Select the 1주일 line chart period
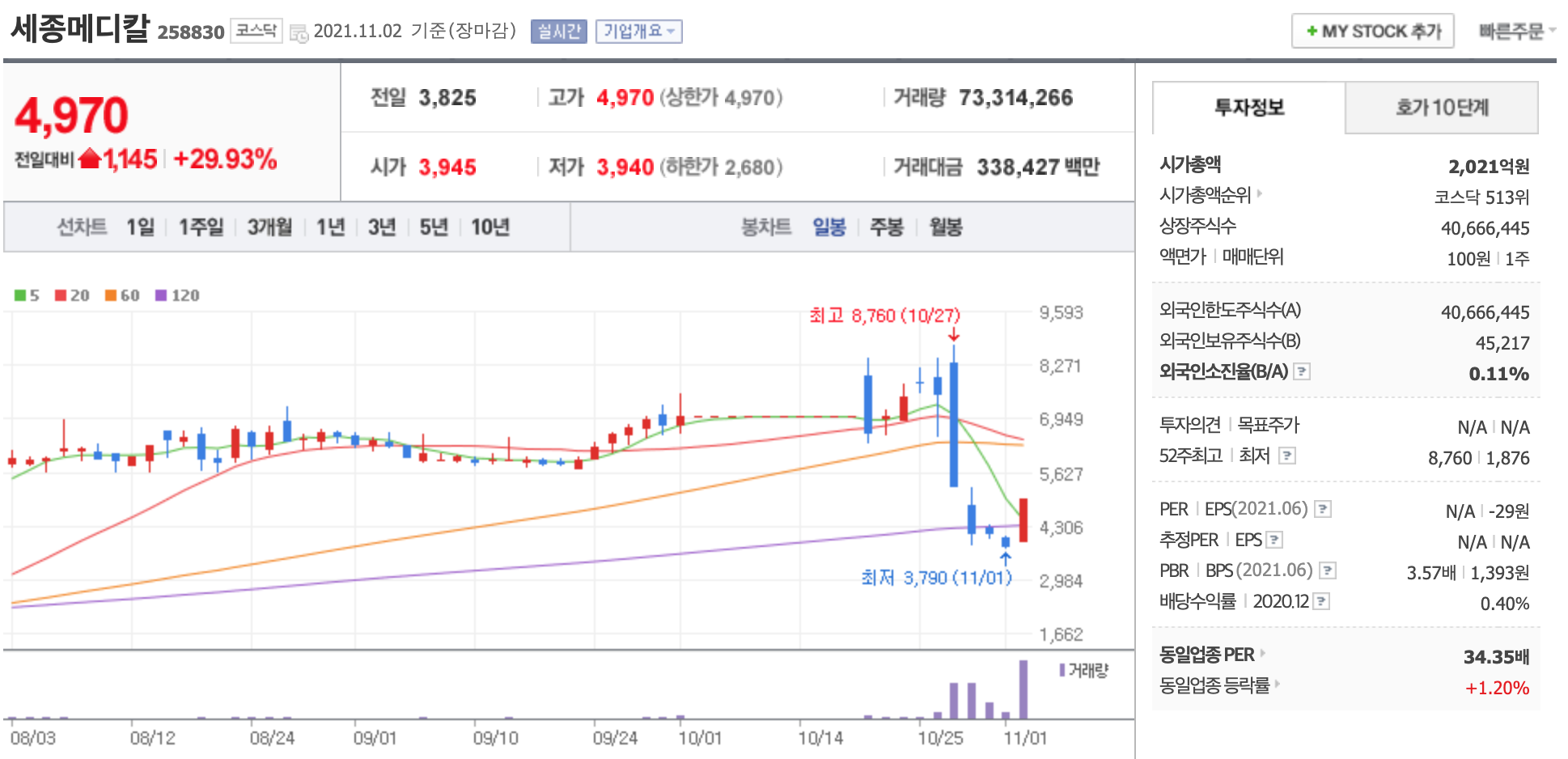Screen dimensions: 1568x759 [x=201, y=227]
